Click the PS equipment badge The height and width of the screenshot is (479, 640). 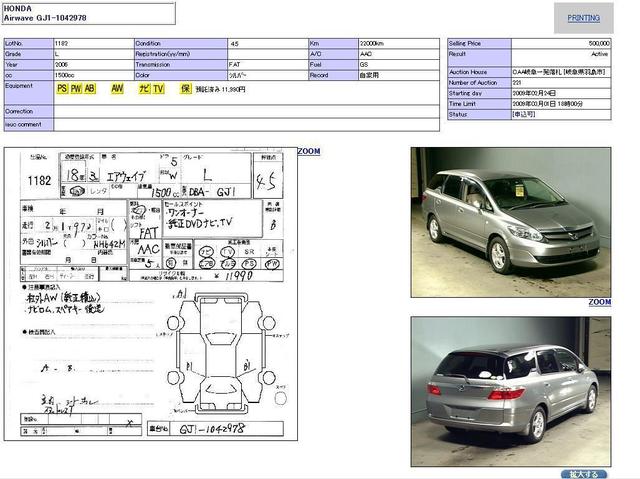(x=62, y=89)
